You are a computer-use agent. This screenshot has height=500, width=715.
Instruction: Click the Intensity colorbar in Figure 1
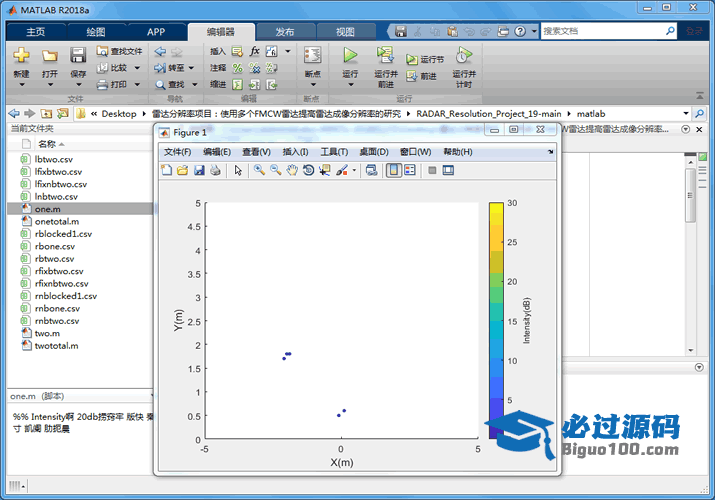(x=496, y=320)
